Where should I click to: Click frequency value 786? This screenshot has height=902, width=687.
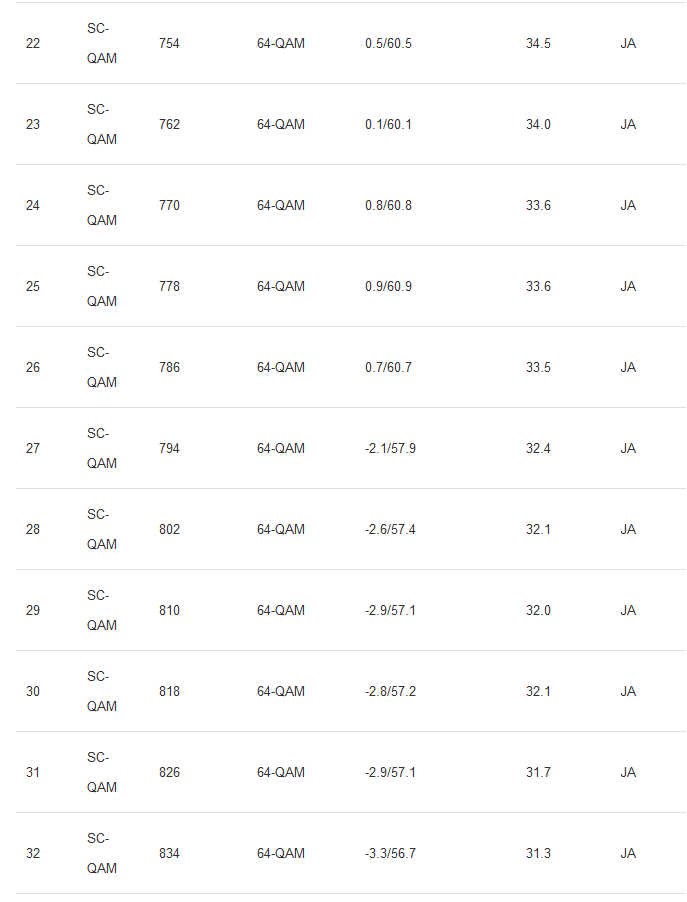(x=169, y=368)
